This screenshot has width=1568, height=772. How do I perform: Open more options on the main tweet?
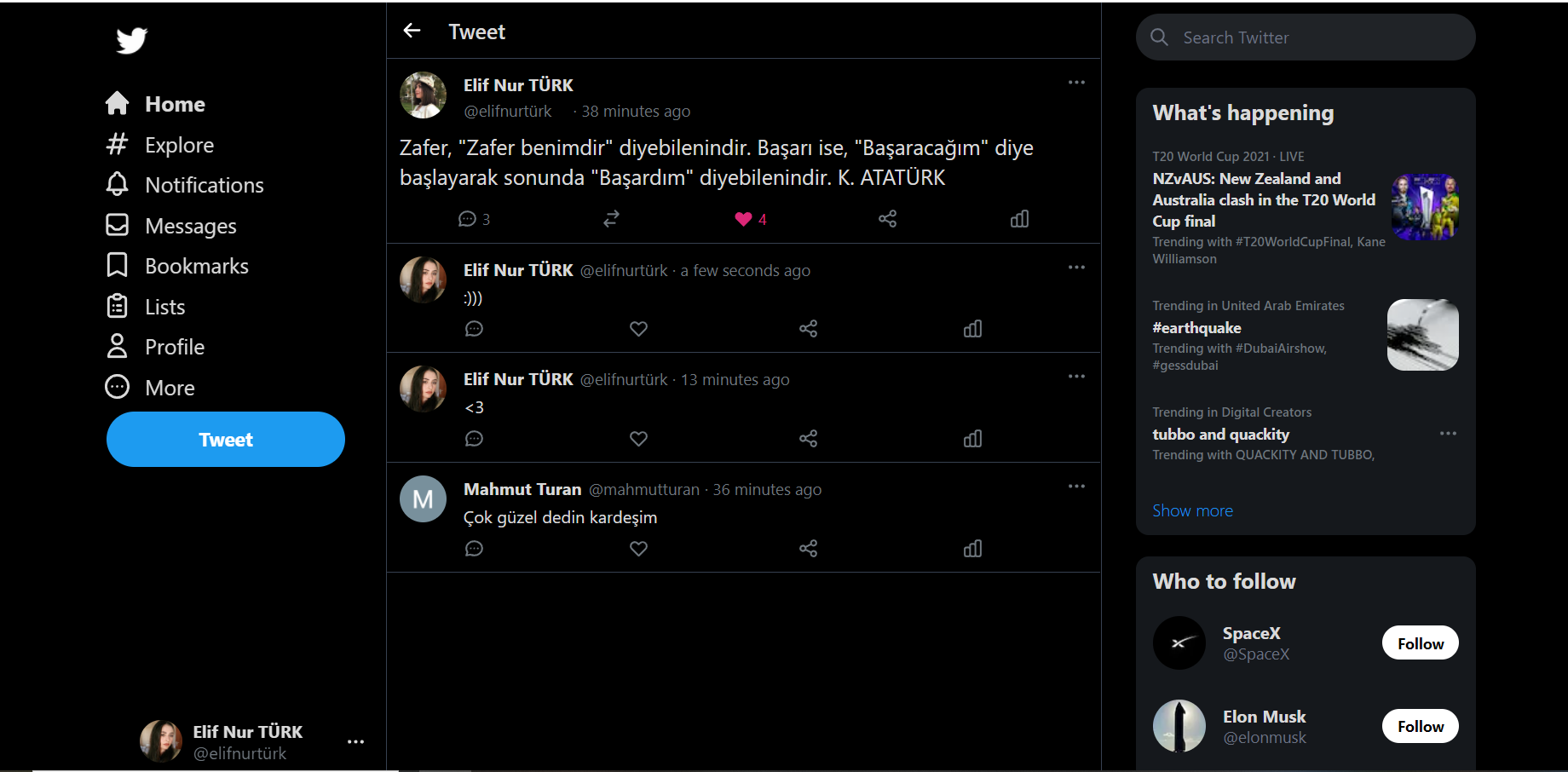[1076, 83]
